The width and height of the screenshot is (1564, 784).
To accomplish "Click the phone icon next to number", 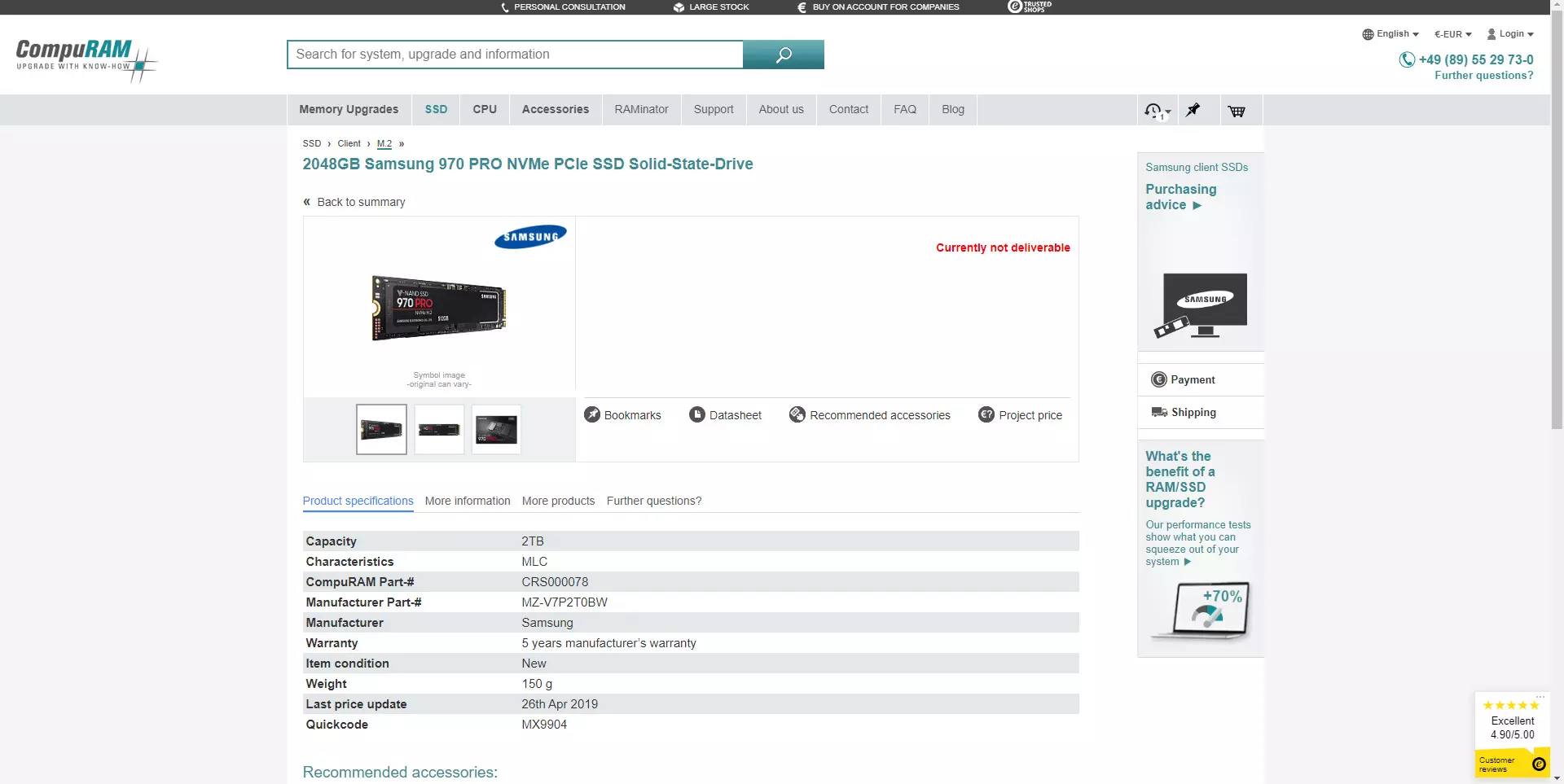I will coord(1407,59).
